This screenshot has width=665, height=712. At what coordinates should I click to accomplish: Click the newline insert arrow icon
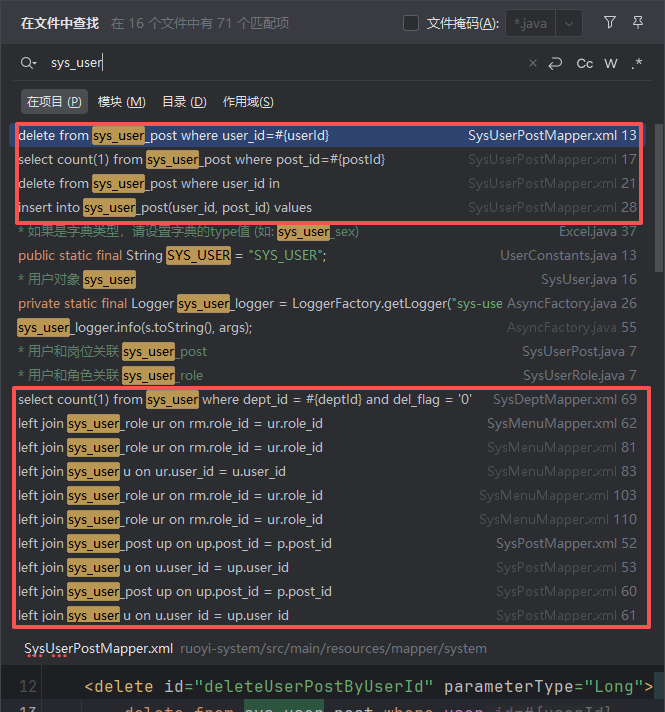[x=555, y=63]
